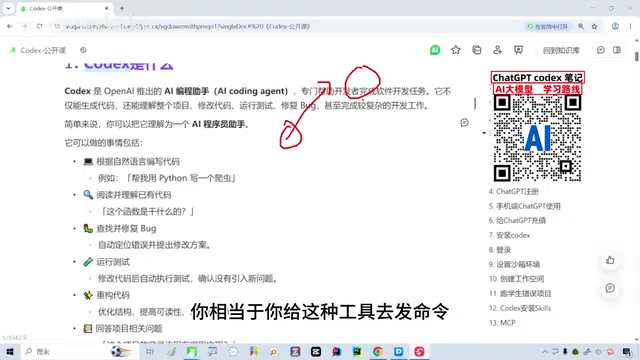The height and width of the screenshot is (360, 640).
Task: Close the Codex-公开课 browser tab
Action: point(107,8)
